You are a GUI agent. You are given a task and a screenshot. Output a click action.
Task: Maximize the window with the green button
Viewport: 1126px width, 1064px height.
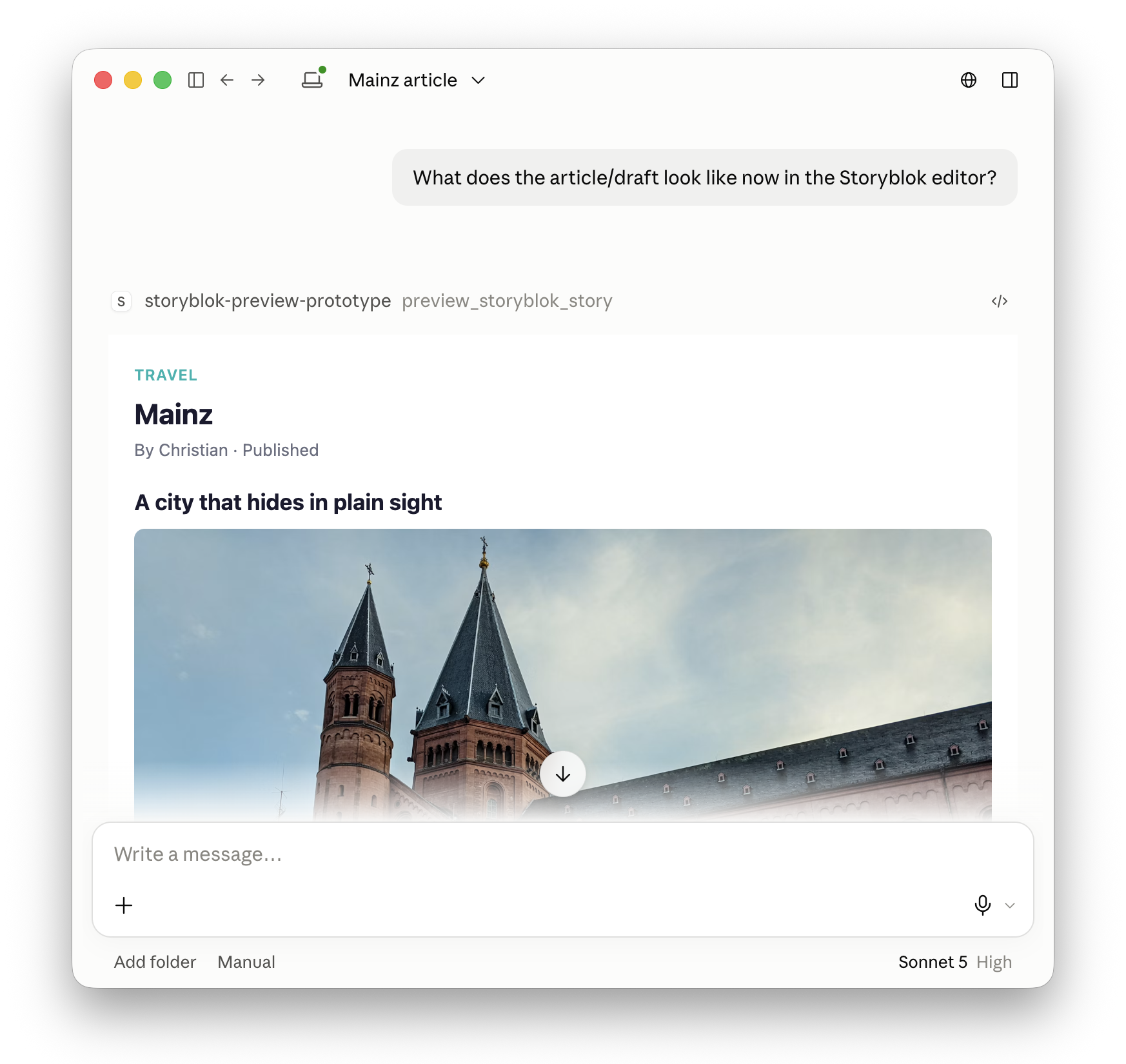tap(163, 80)
